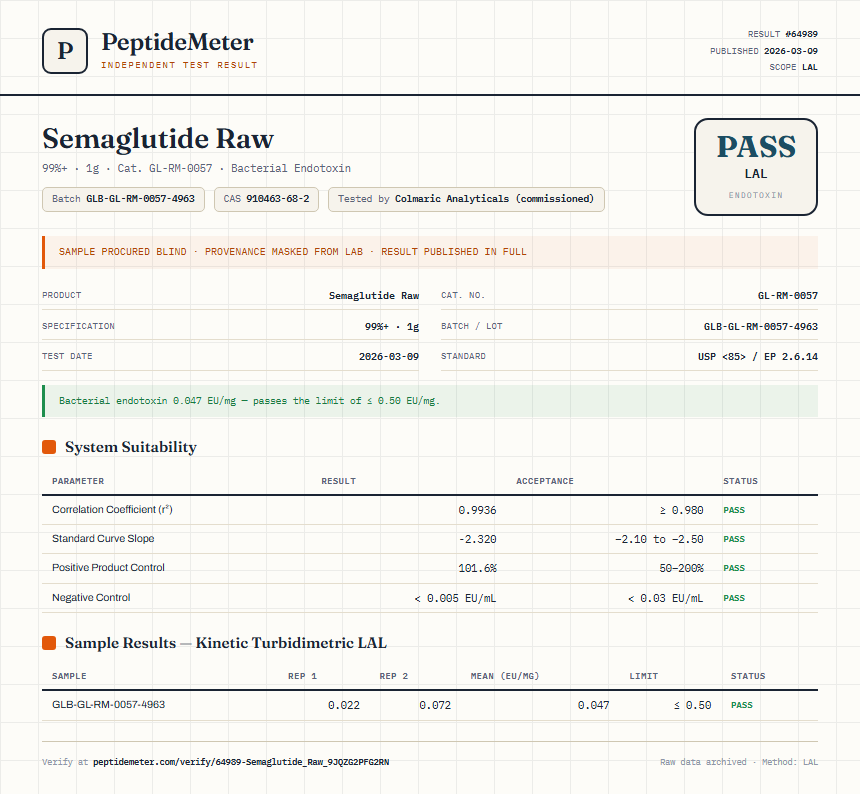The width and height of the screenshot is (860, 794).
Task: Click the Correlation Coefficient (r²) row label
Action: click(x=112, y=509)
